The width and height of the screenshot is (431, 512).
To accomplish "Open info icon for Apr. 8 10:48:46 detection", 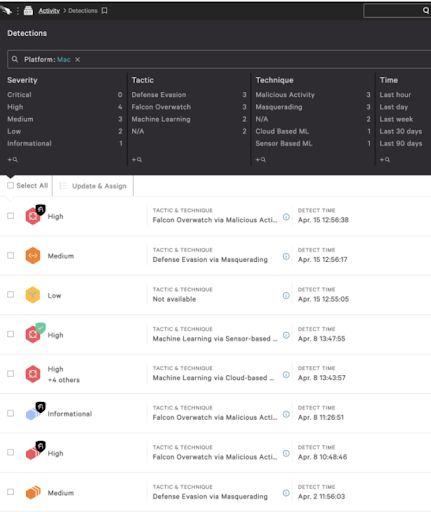I will (x=286, y=453).
